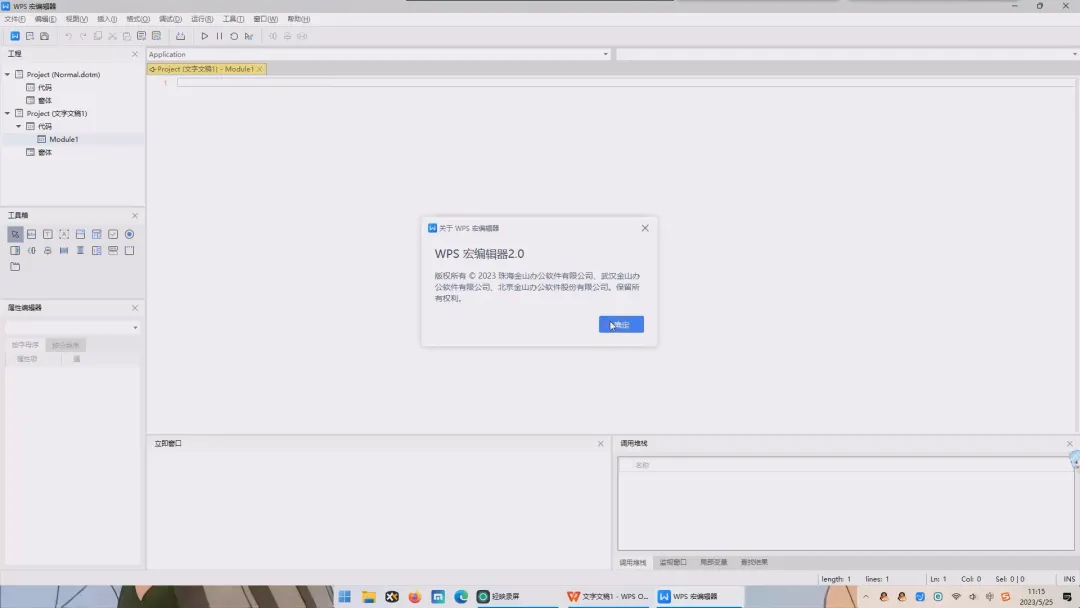This screenshot has height=608, width=1080.
Task: Open the 运行(R) menu
Action: coord(202,19)
